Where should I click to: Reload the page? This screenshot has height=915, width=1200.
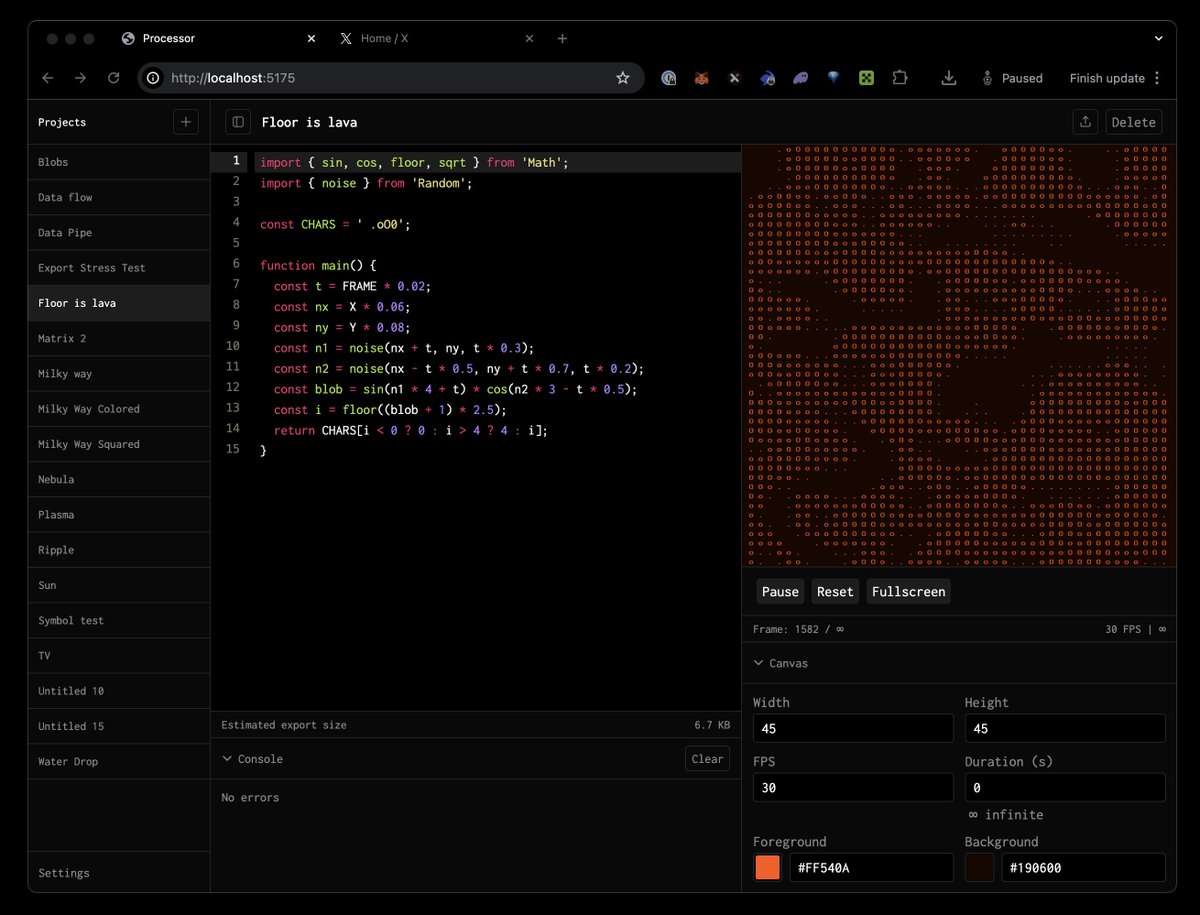(x=114, y=78)
